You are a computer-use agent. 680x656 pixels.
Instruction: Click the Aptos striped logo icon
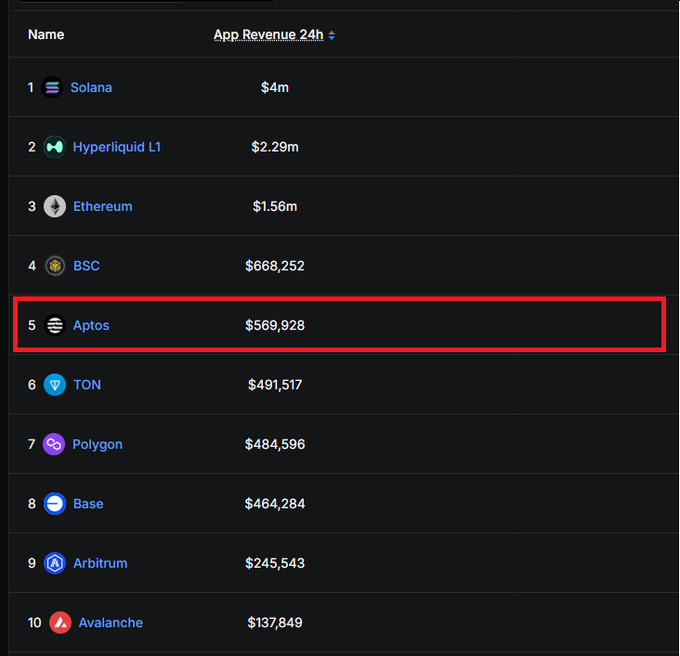(55, 326)
